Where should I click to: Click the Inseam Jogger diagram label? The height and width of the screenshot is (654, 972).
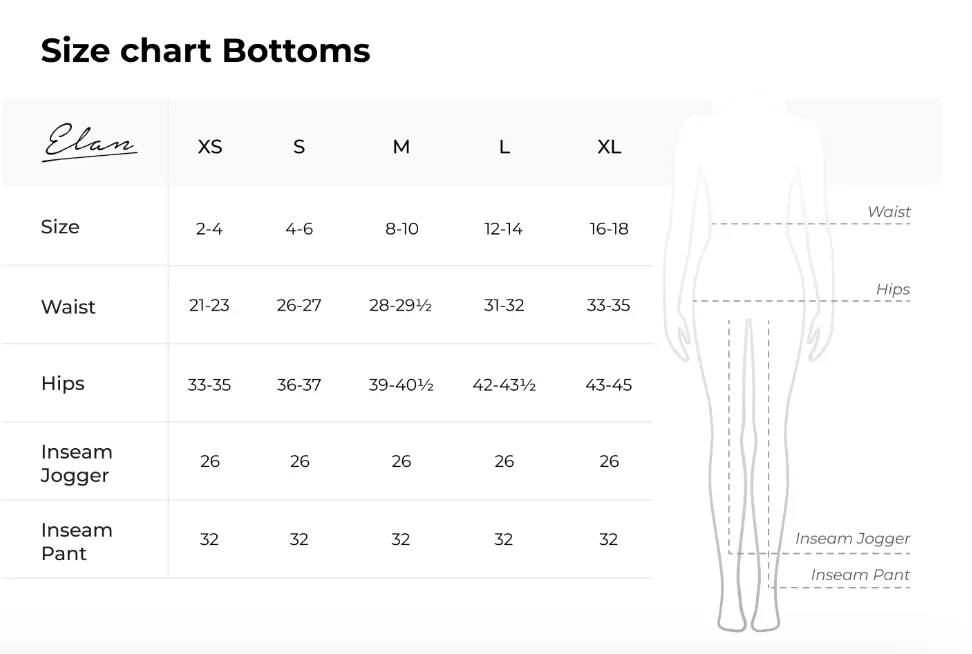pos(853,539)
